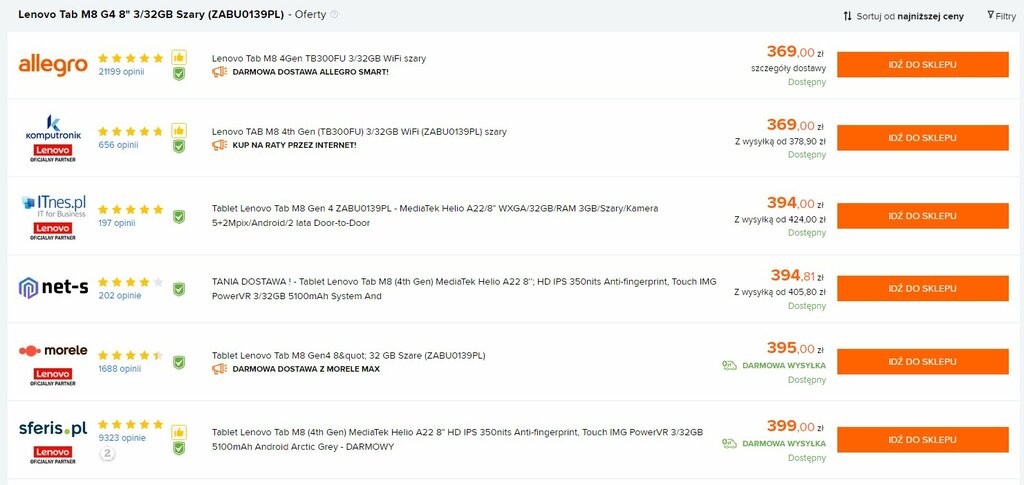Click green shield badge on Allegro offer
The image size is (1024, 485).
[x=179, y=74]
